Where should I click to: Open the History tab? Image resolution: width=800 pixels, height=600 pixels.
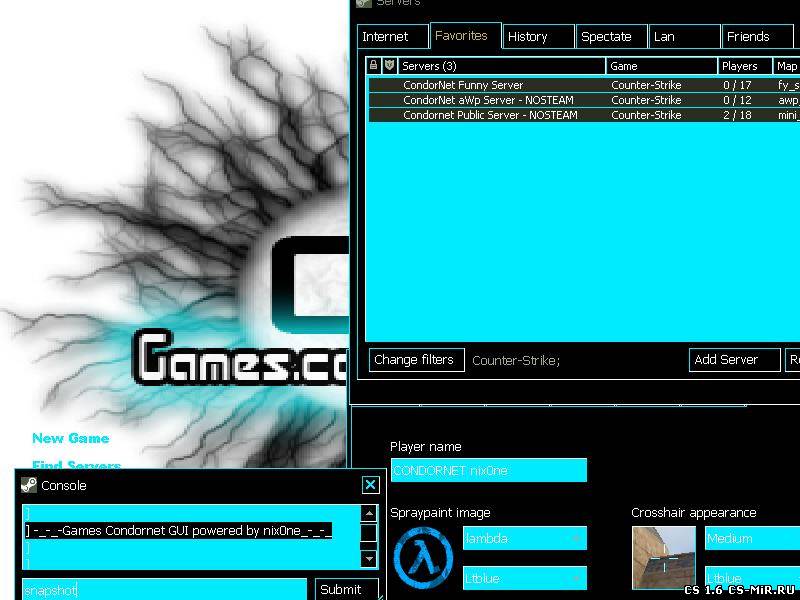point(539,37)
